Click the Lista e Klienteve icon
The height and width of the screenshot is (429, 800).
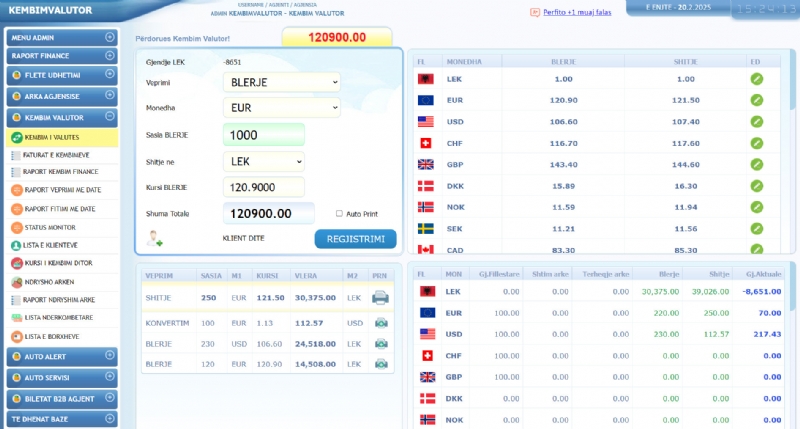point(16,245)
